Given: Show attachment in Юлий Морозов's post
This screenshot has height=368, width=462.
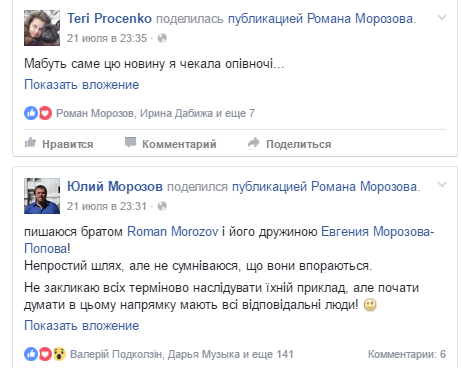Looking at the screenshot, I should 81,326.
